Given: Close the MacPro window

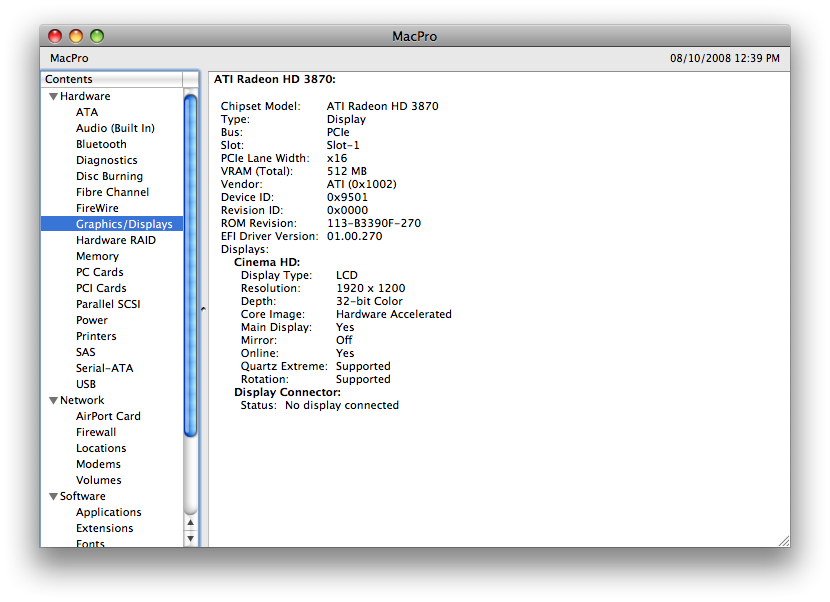Looking at the screenshot, I should (55, 36).
